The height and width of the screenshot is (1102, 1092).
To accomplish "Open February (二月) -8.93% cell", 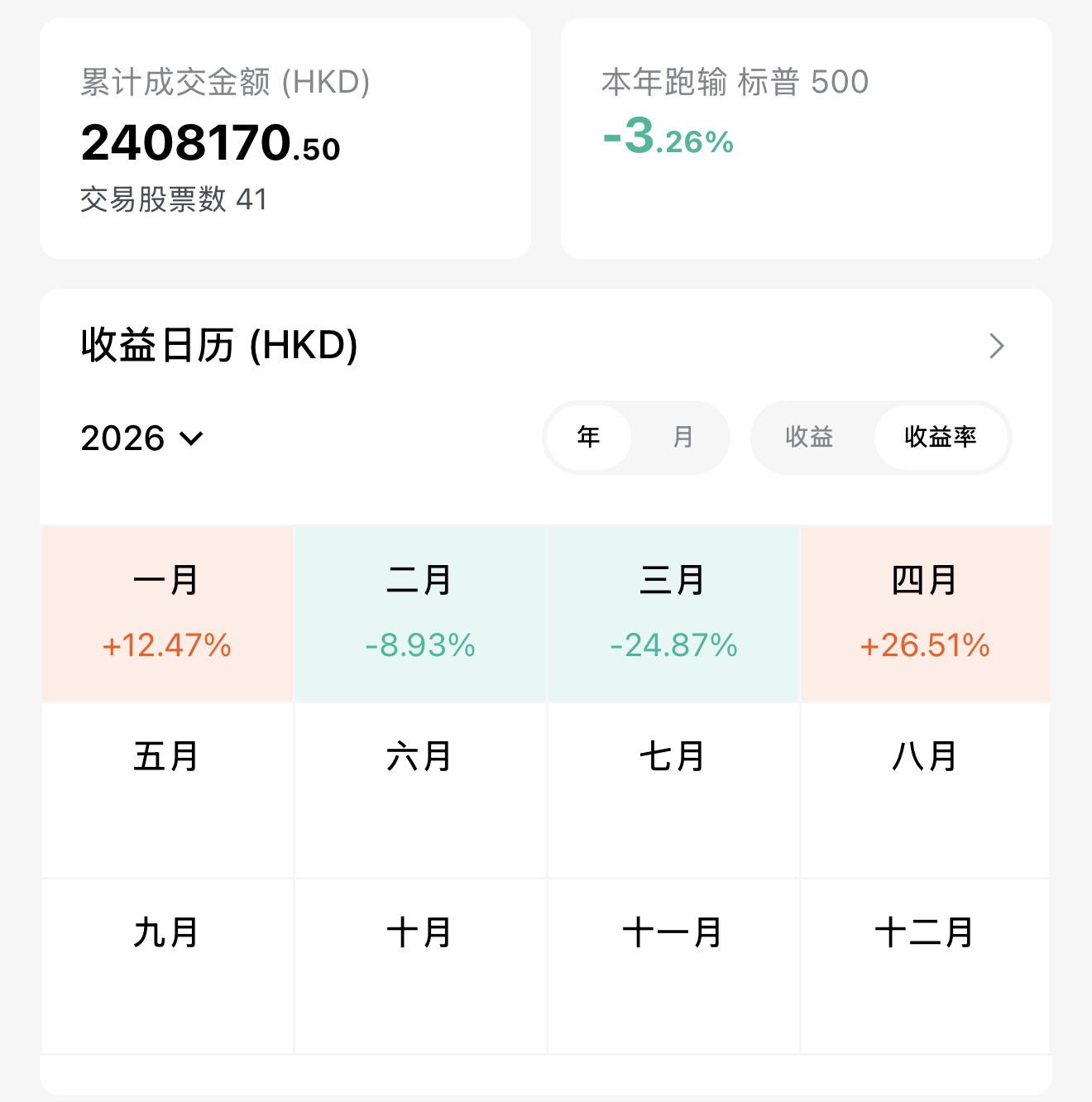I will 419,613.
